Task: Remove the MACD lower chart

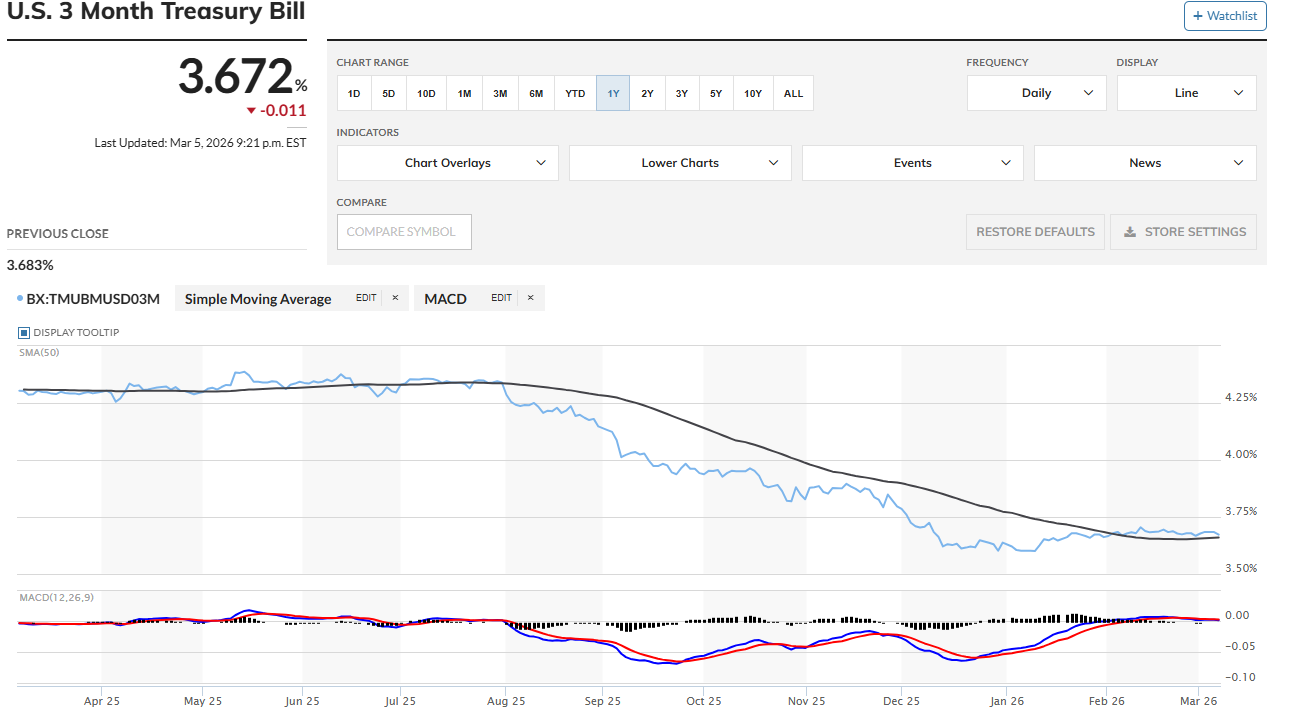Action: pos(530,298)
